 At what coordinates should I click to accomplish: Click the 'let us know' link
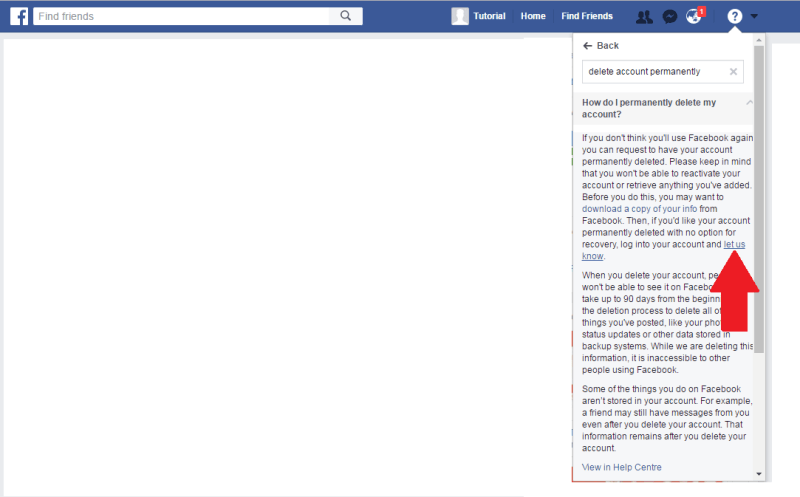point(734,244)
